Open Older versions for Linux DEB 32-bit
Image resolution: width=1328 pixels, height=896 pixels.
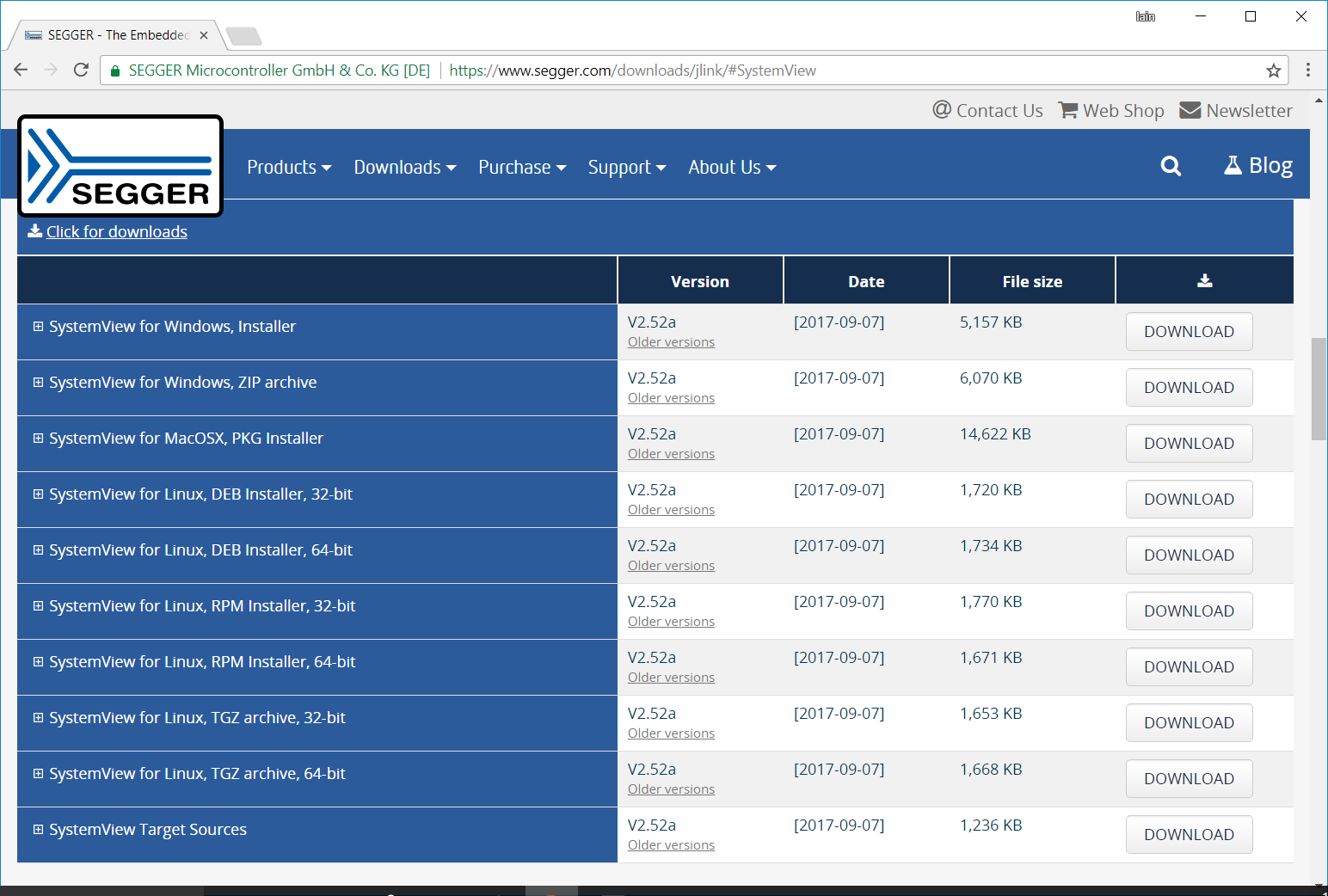coord(671,510)
